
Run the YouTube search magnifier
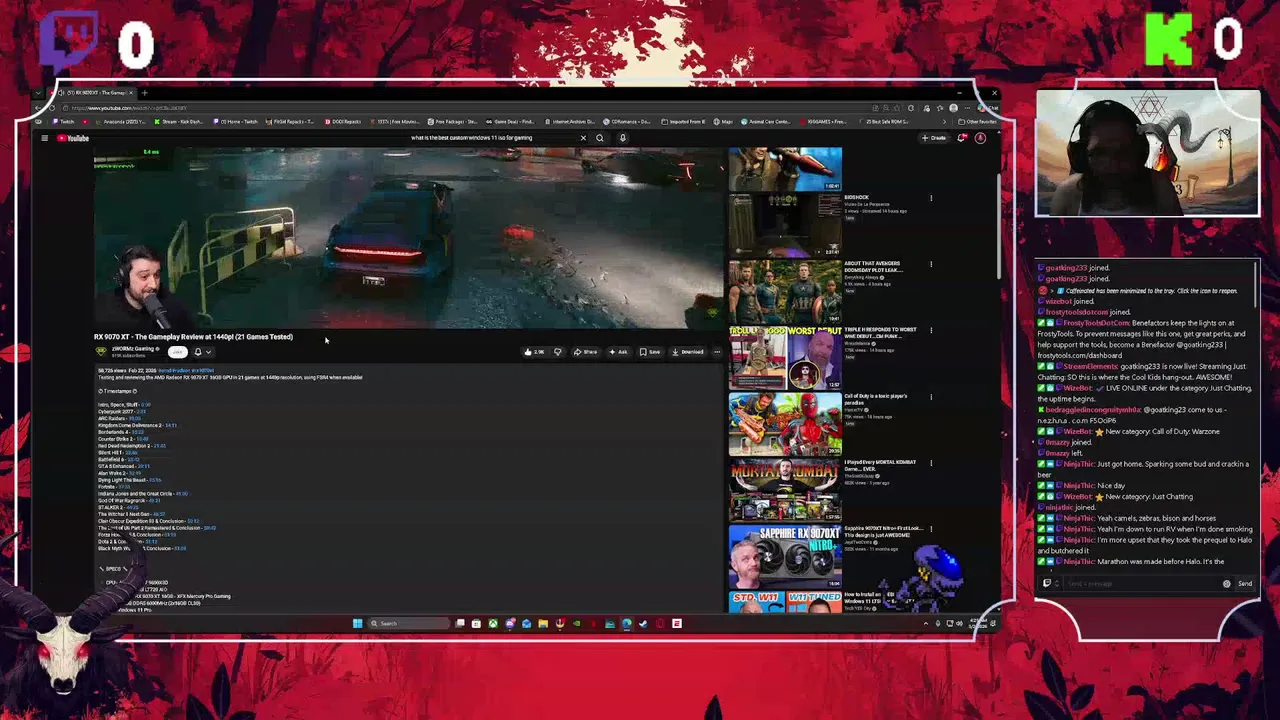(x=600, y=138)
